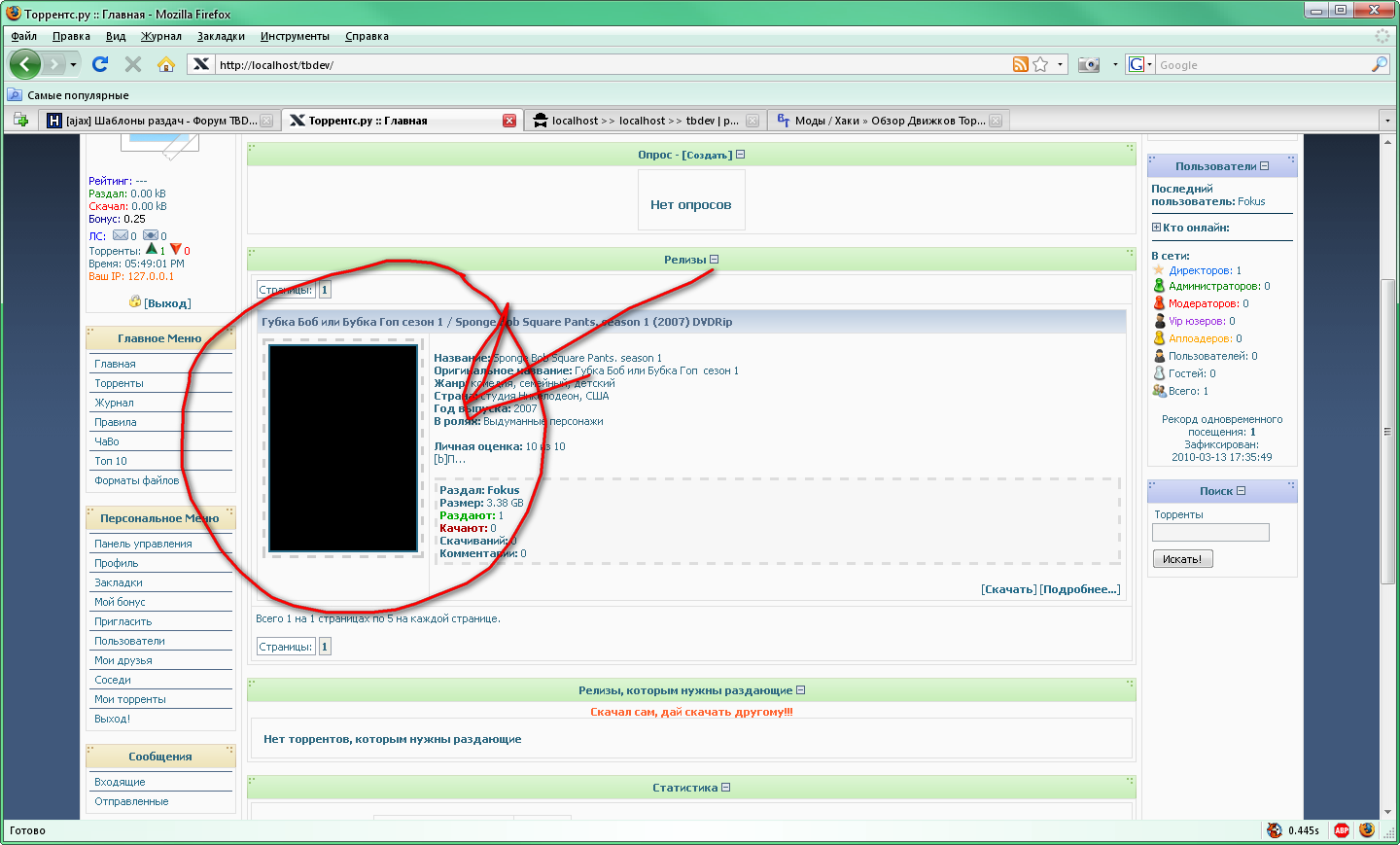Click the Администраторов user icon
Viewport: 1400px width, 845px height.
pos(1159,286)
